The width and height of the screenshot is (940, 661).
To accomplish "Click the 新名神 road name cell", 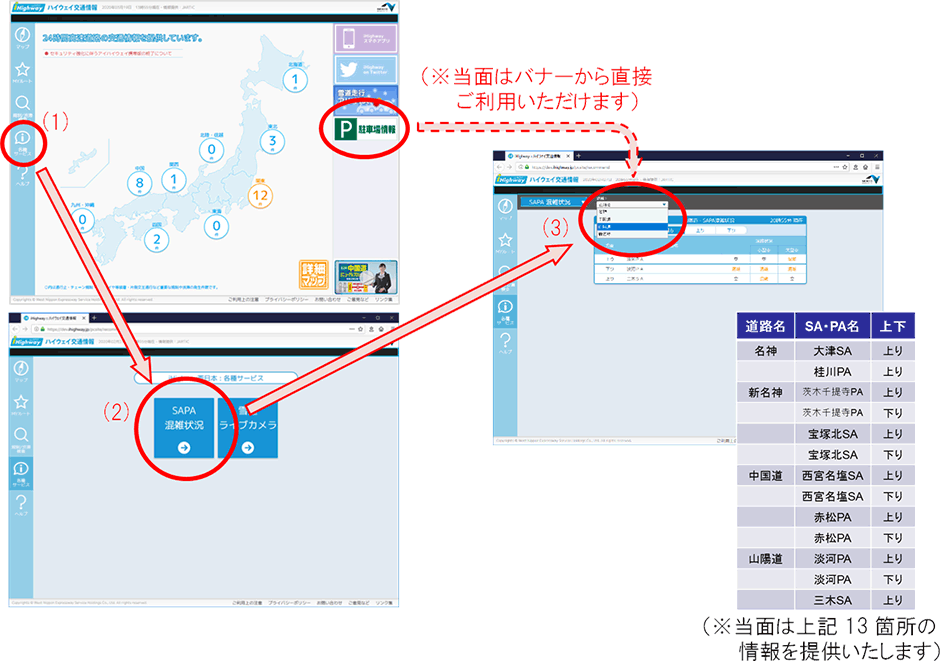I will pyautogui.click(x=766, y=393).
